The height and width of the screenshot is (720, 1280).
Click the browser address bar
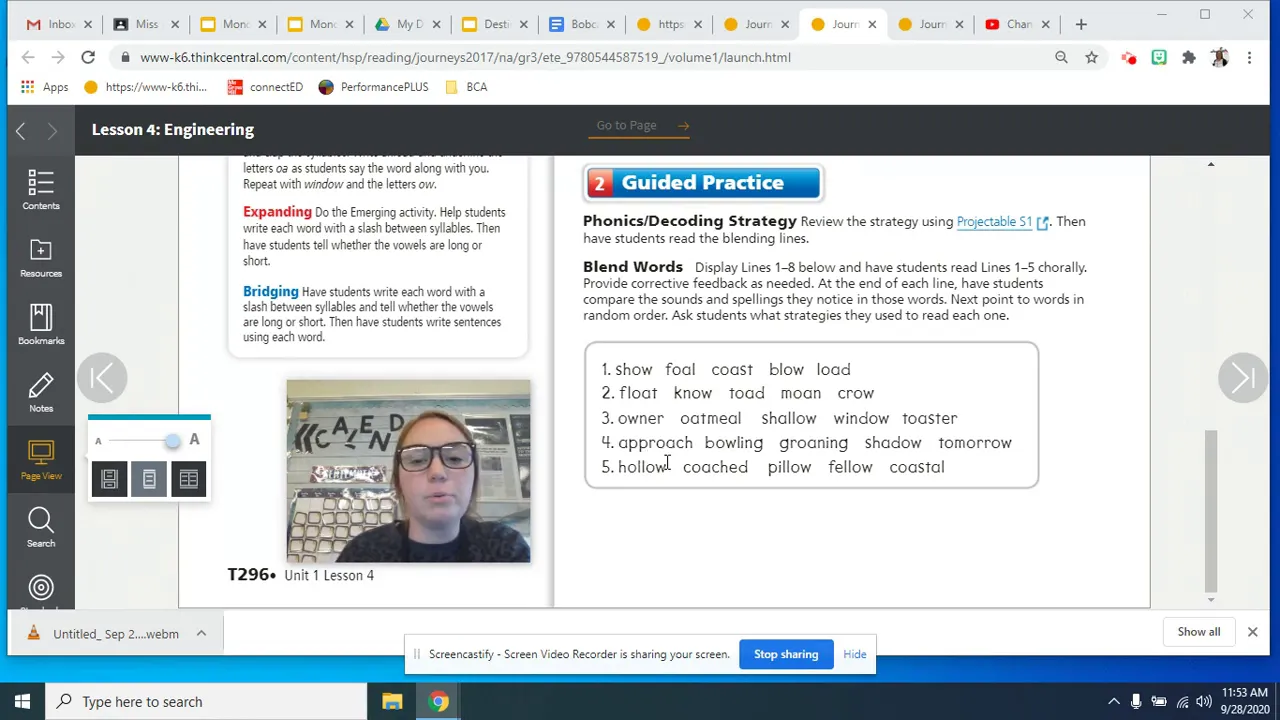point(590,57)
